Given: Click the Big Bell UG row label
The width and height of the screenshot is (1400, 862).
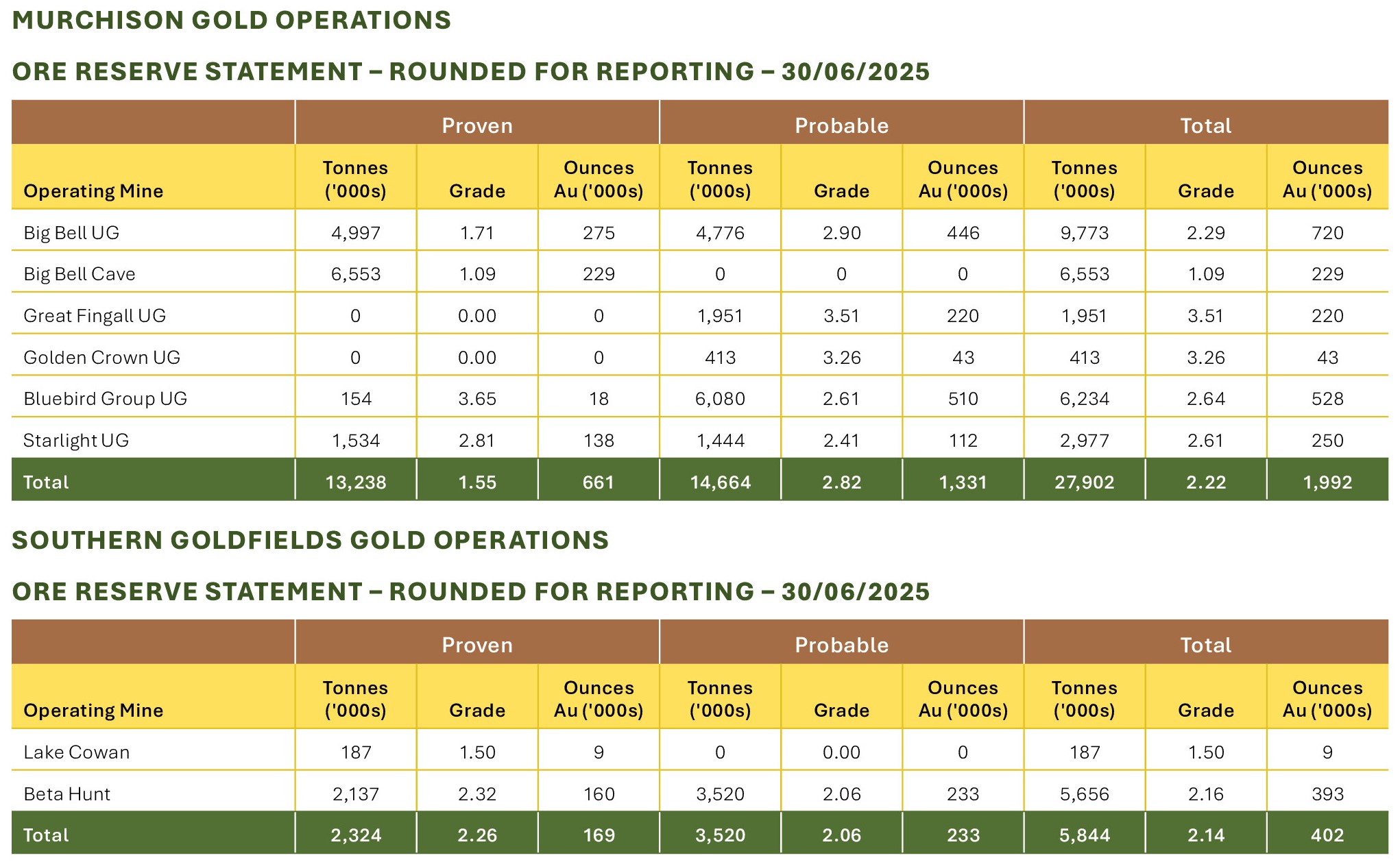Looking at the screenshot, I should (71, 233).
